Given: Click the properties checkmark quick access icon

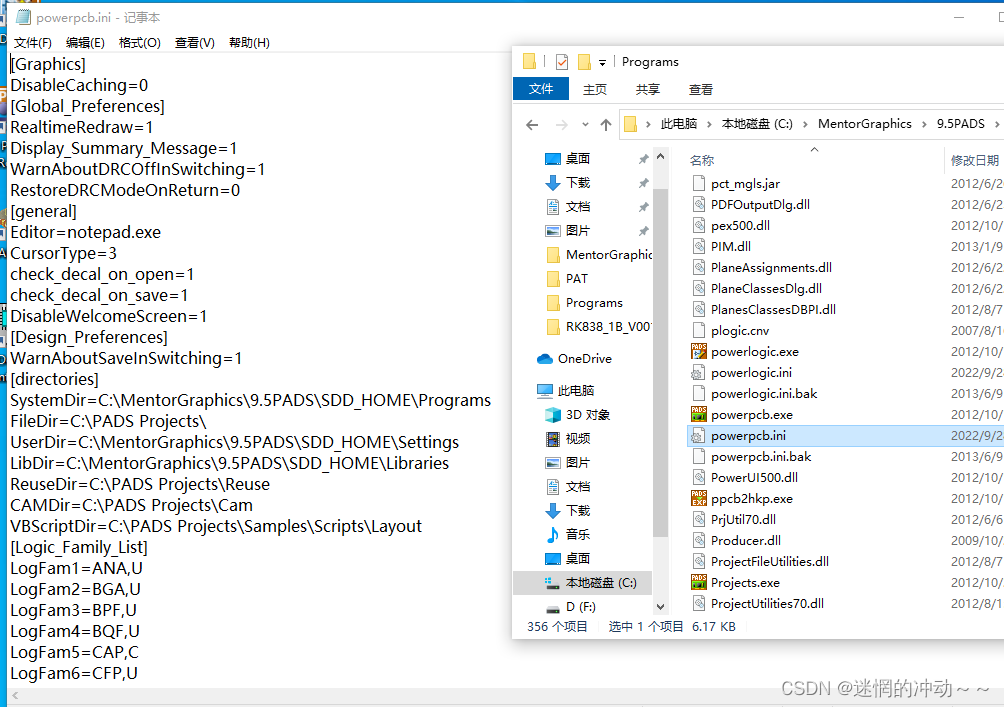Looking at the screenshot, I should click(562, 62).
